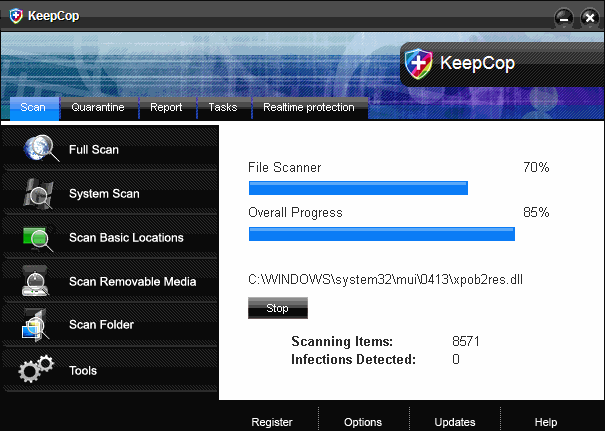
Task: Click the Scanning Items count 8571
Action: coord(466,341)
